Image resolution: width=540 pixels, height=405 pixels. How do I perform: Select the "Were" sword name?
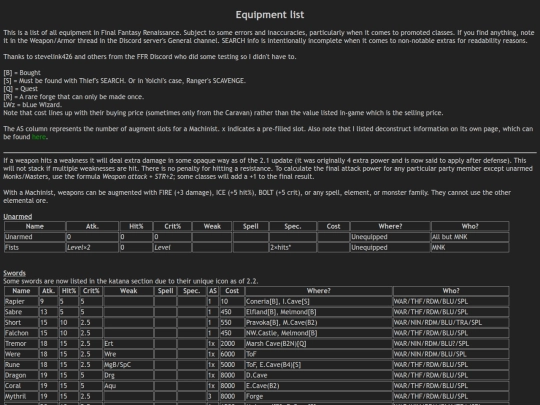tap(21, 354)
